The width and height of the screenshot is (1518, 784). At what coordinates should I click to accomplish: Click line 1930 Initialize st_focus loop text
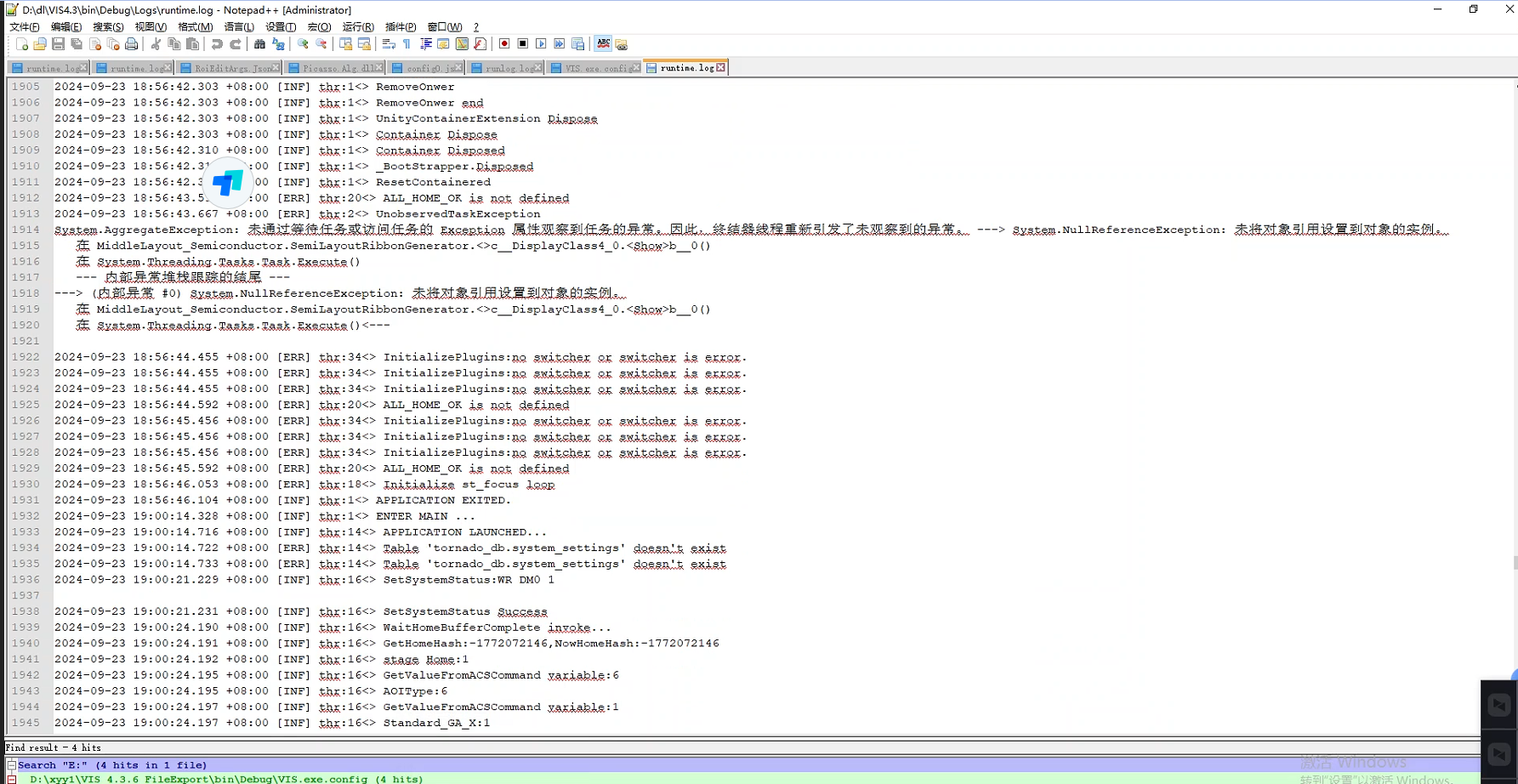point(469,485)
